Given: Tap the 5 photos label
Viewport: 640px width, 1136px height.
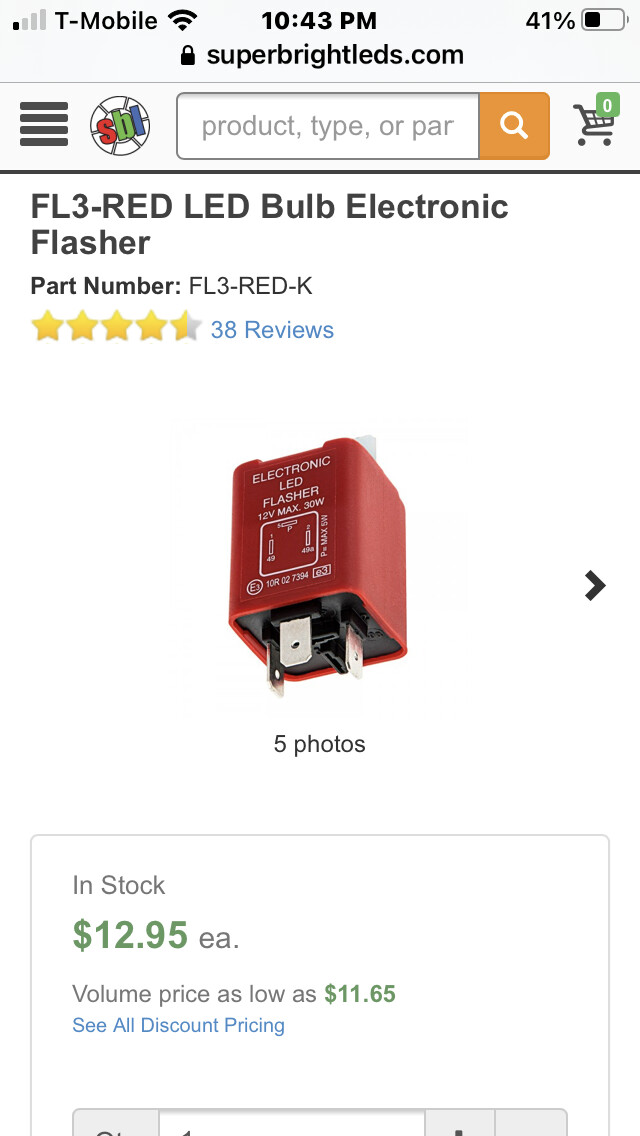Looking at the screenshot, I should tap(319, 744).
